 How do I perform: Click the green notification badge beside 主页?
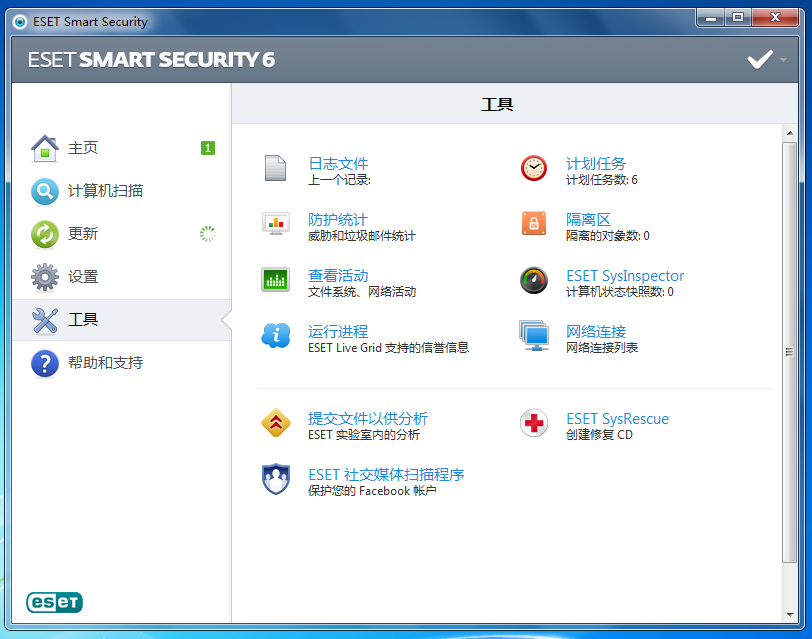(x=208, y=148)
